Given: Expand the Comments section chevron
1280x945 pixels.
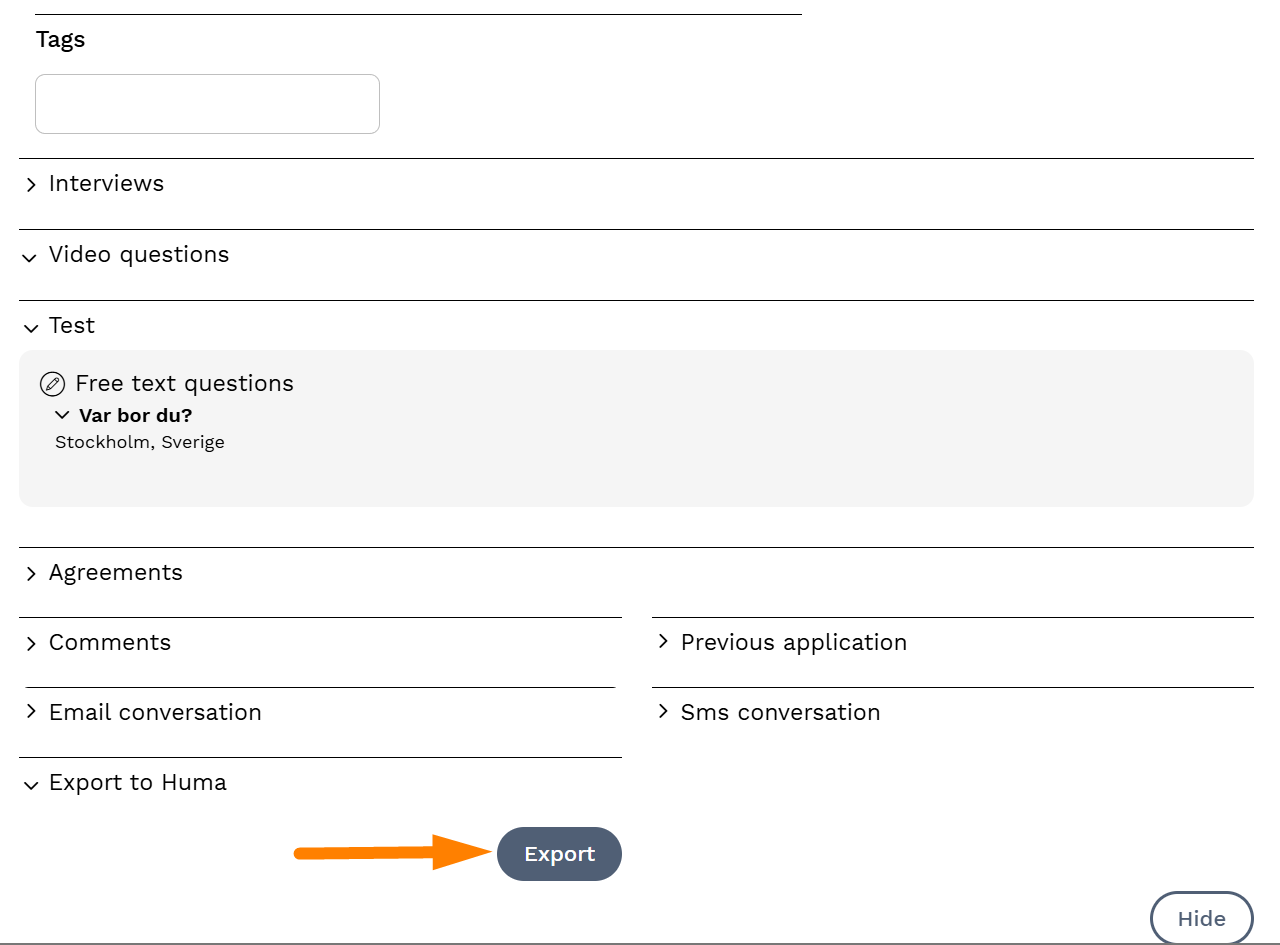Looking at the screenshot, I should [x=31, y=644].
